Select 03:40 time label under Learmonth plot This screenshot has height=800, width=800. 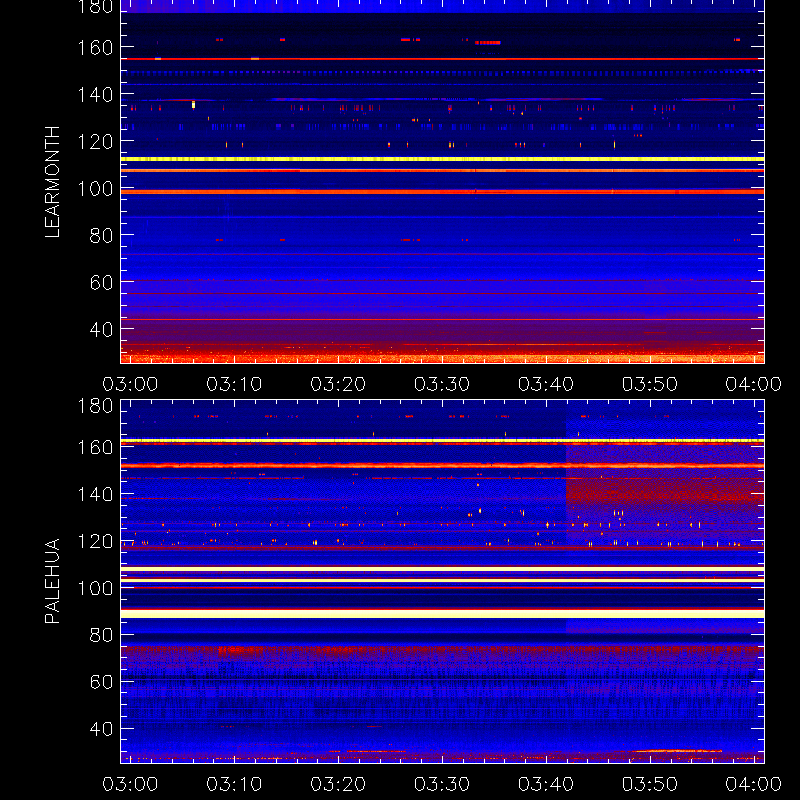pos(546,384)
